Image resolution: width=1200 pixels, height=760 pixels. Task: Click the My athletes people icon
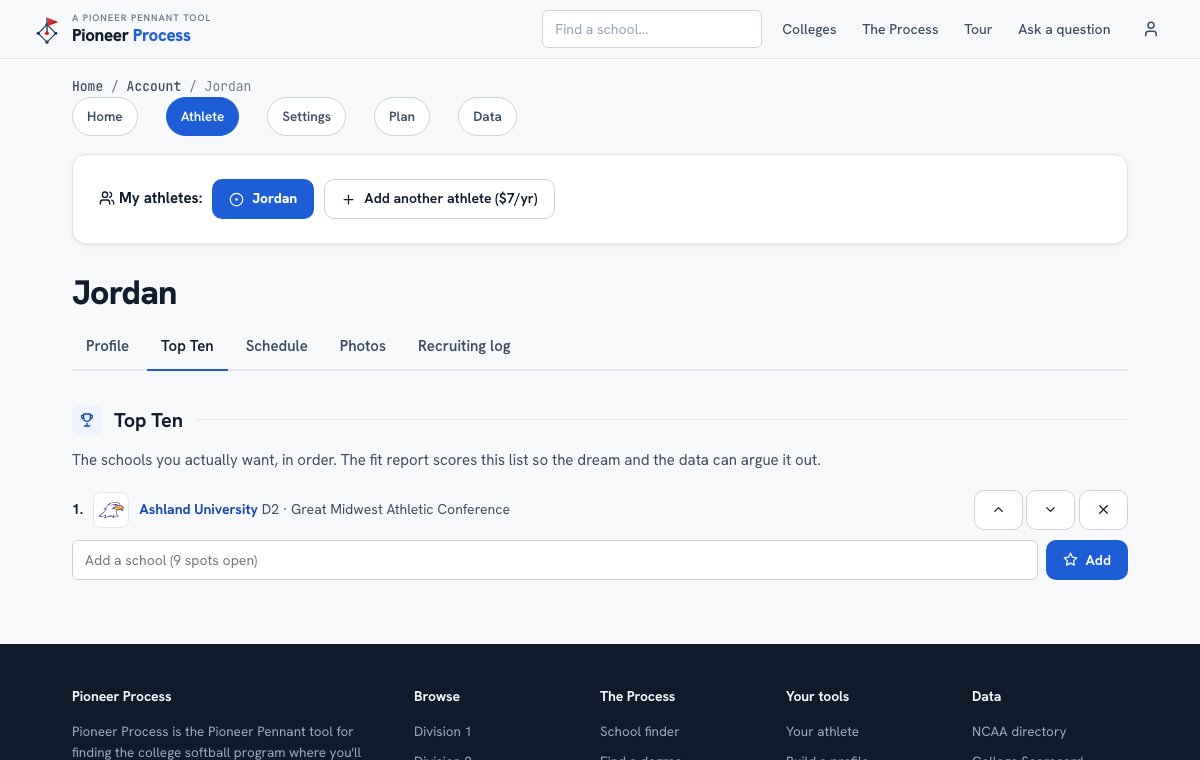(x=107, y=198)
